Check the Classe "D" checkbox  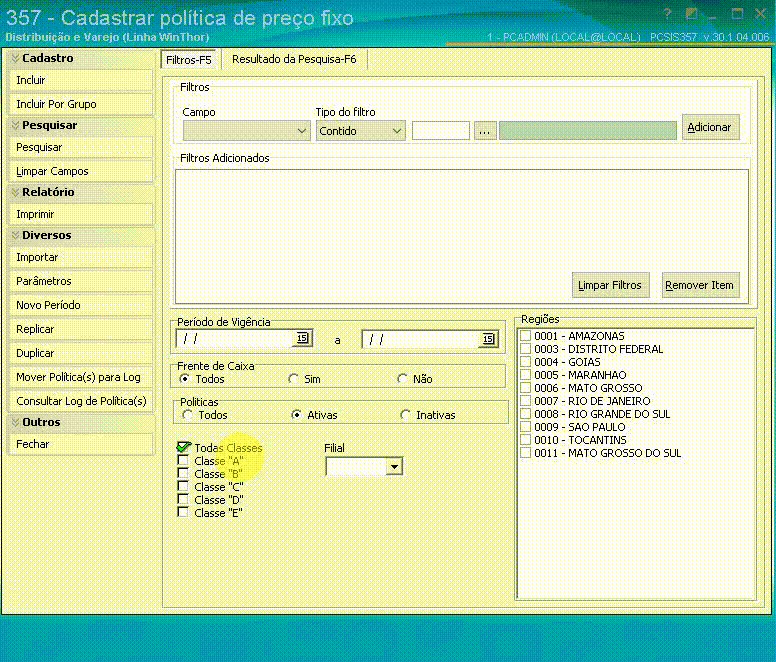(x=183, y=499)
